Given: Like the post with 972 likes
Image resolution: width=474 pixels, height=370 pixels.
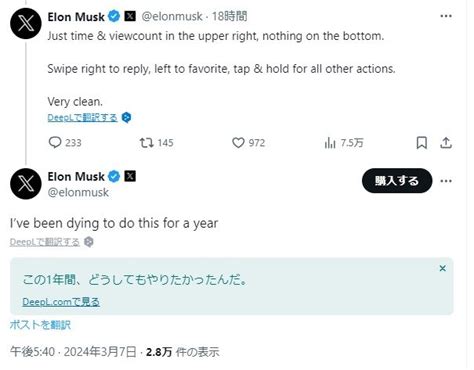Looking at the screenshot, I should click(x=238, y=143).
